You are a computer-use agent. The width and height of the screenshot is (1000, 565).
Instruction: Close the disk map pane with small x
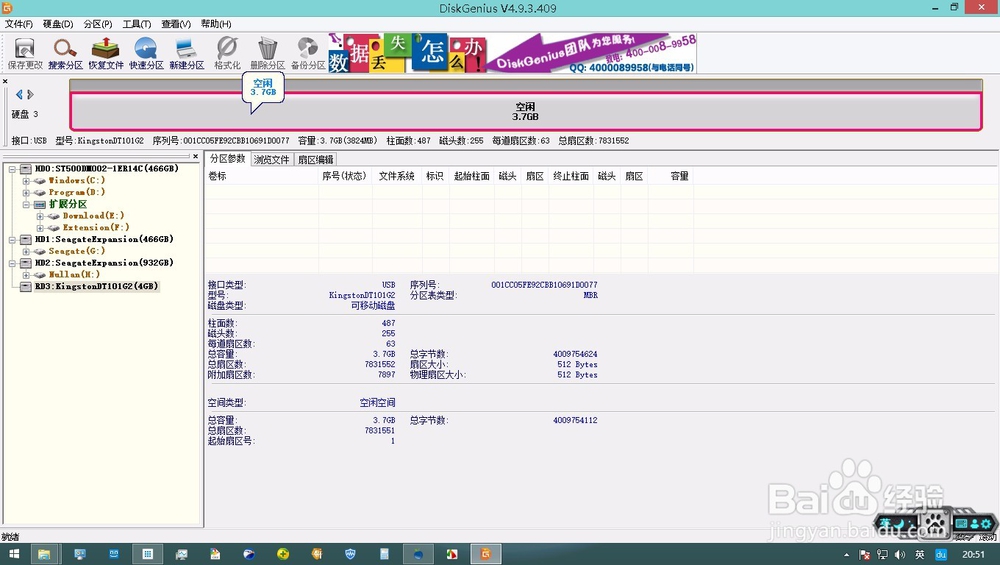(5, 81)
